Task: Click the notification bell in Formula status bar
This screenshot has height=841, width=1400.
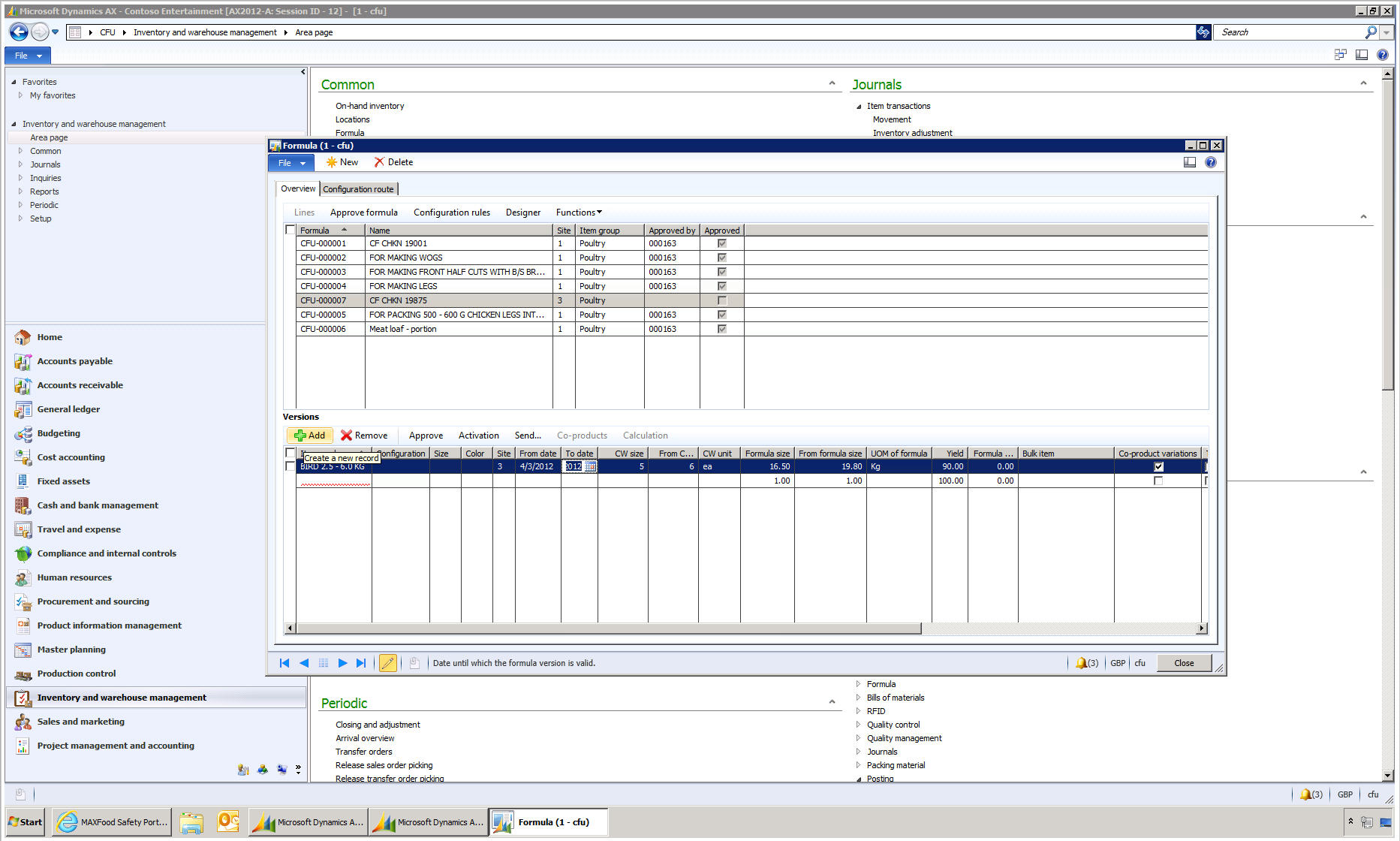Action: pyautogui.click(x=1082, y=663)
